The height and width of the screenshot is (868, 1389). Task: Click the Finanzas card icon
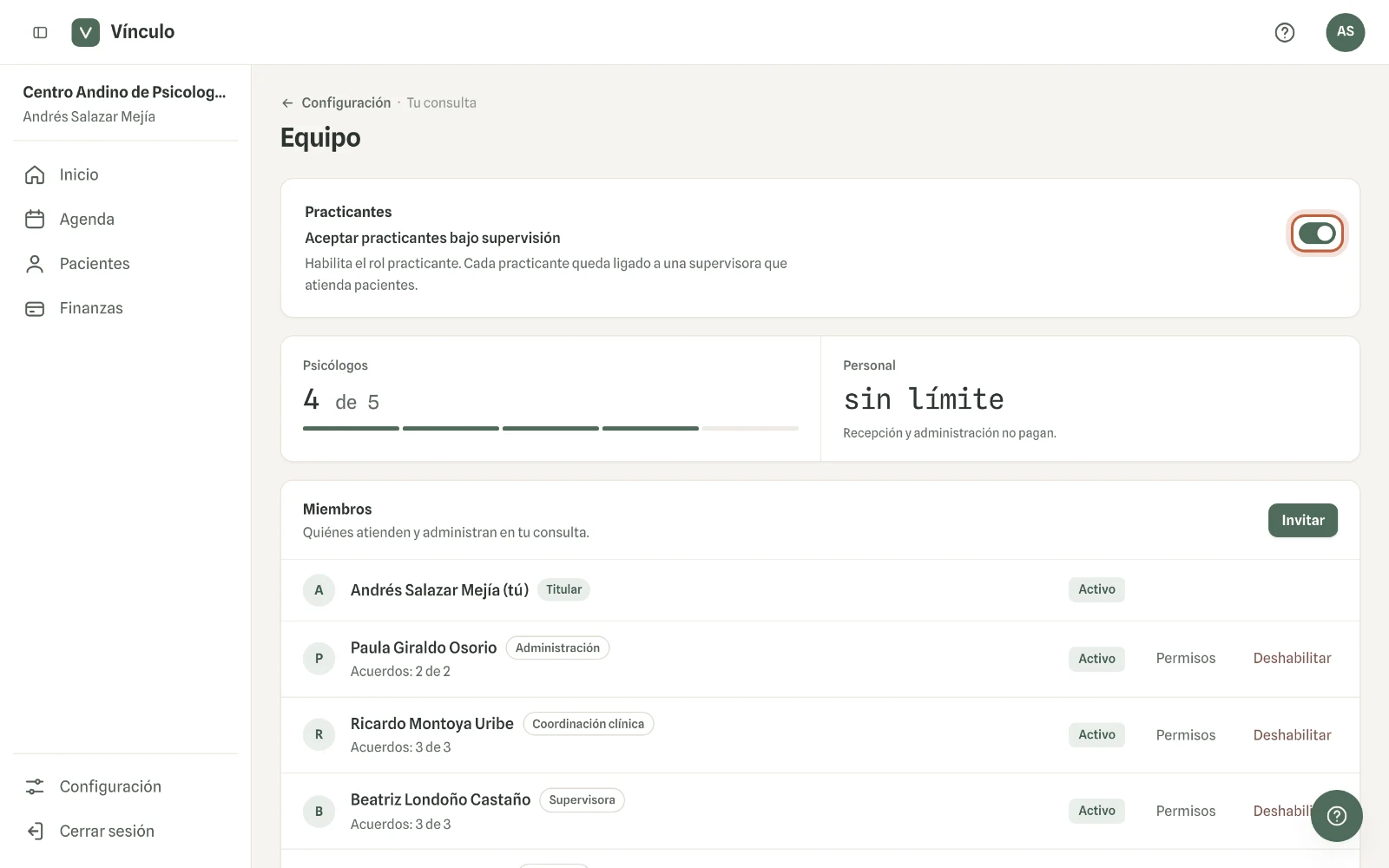(x=35, y=308)
